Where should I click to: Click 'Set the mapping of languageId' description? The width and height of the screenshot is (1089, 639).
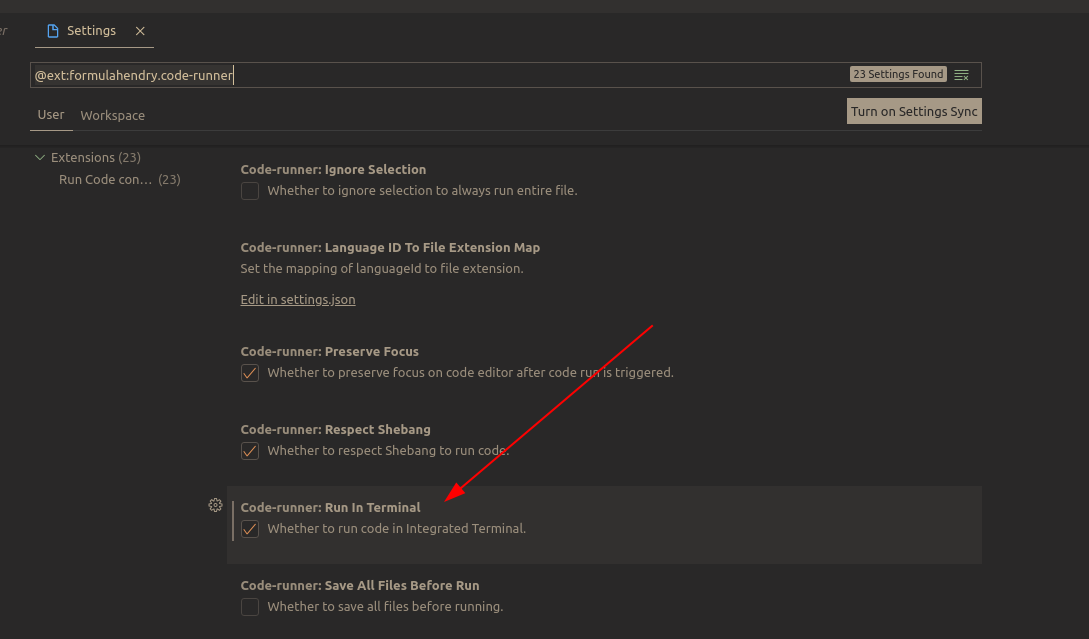[382, 269]
